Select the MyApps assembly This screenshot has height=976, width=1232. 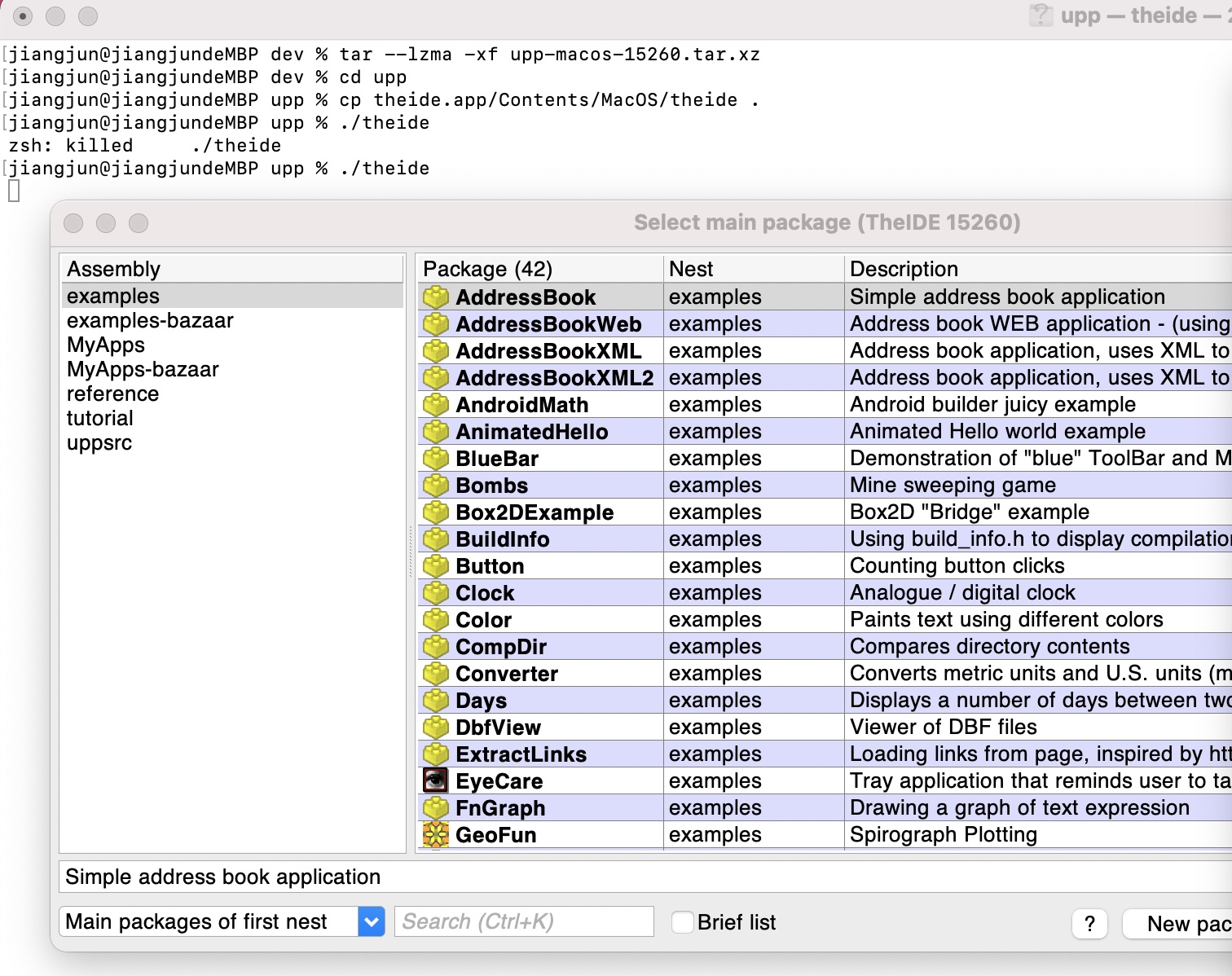point(106,345)
